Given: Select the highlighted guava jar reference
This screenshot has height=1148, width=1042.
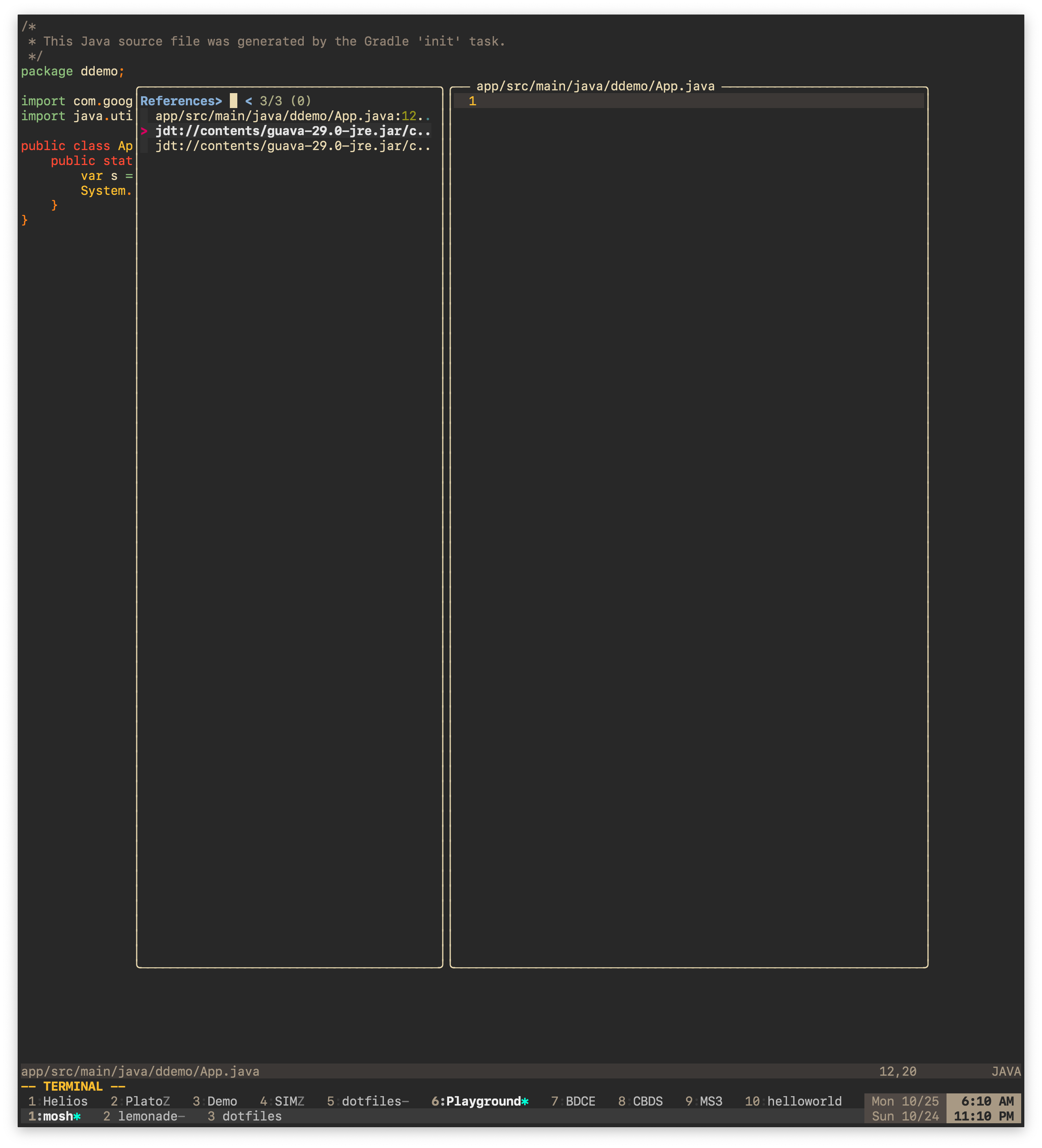Looking at the screenshot, I should (290, 131).
